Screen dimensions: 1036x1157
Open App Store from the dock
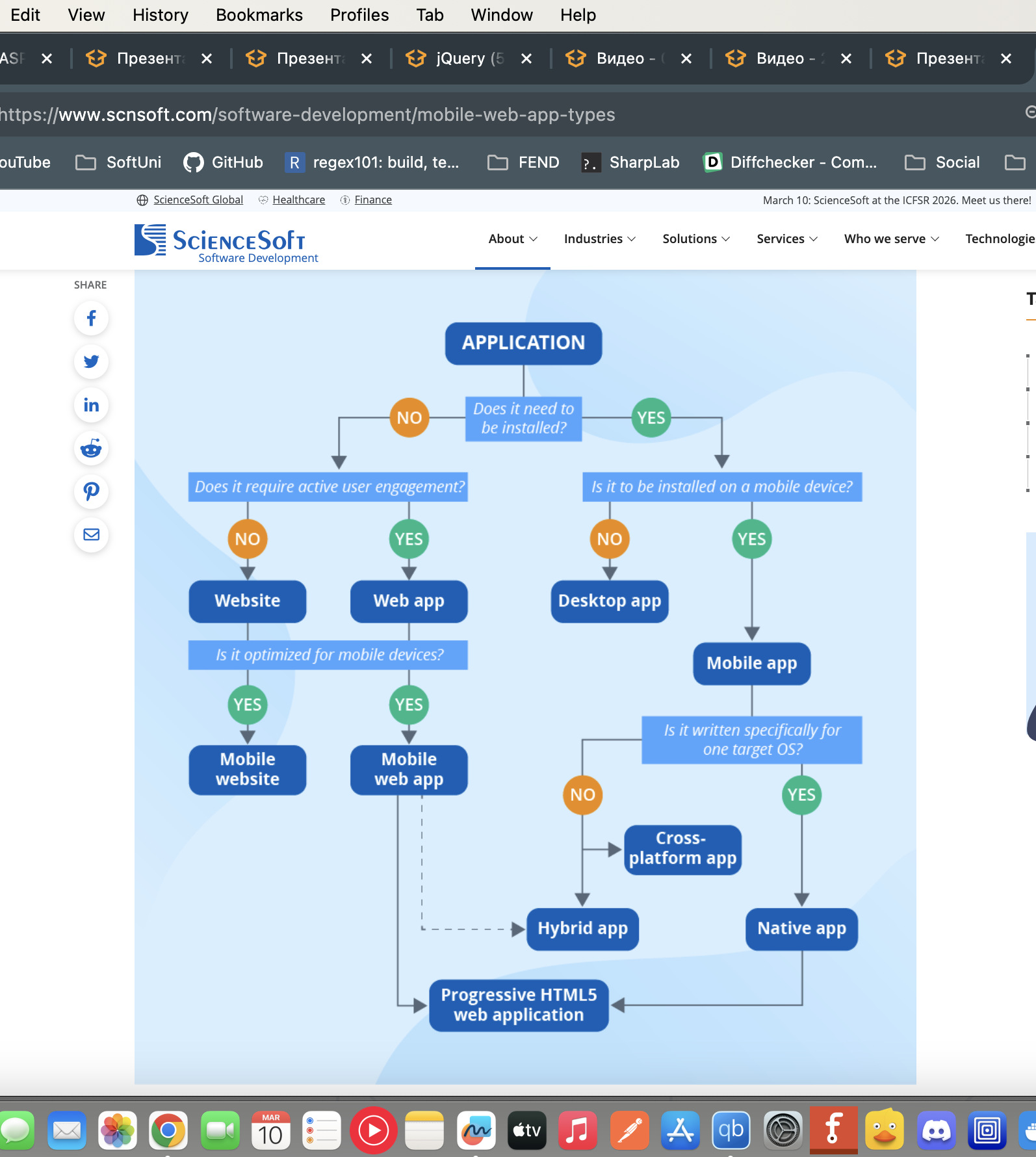click(680, 1131)
